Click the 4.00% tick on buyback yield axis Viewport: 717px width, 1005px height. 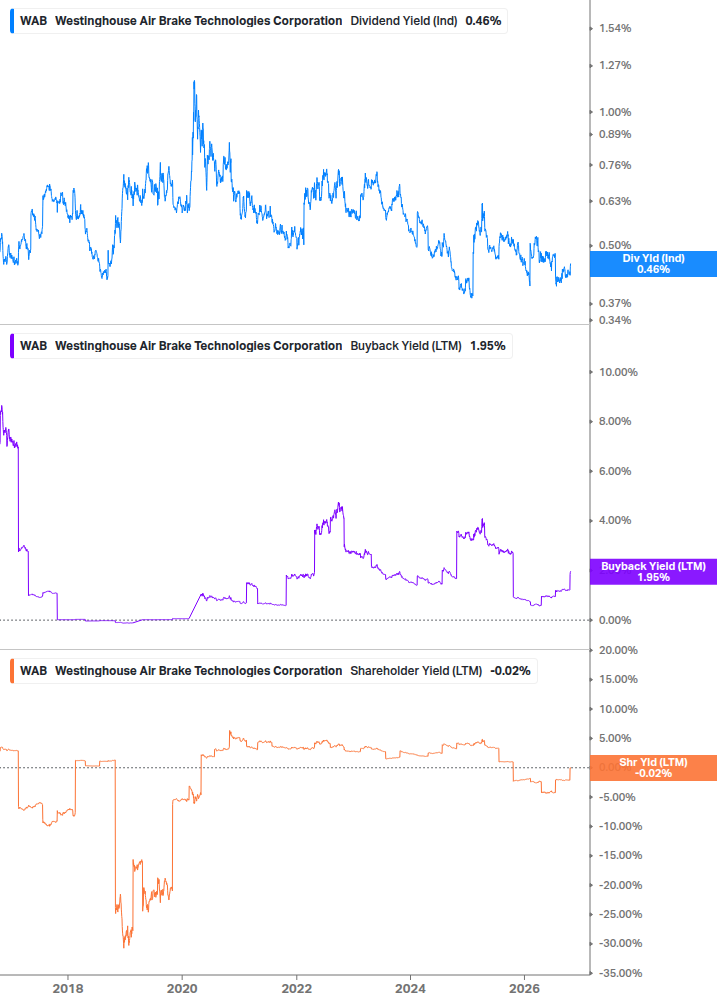[615, 520]
